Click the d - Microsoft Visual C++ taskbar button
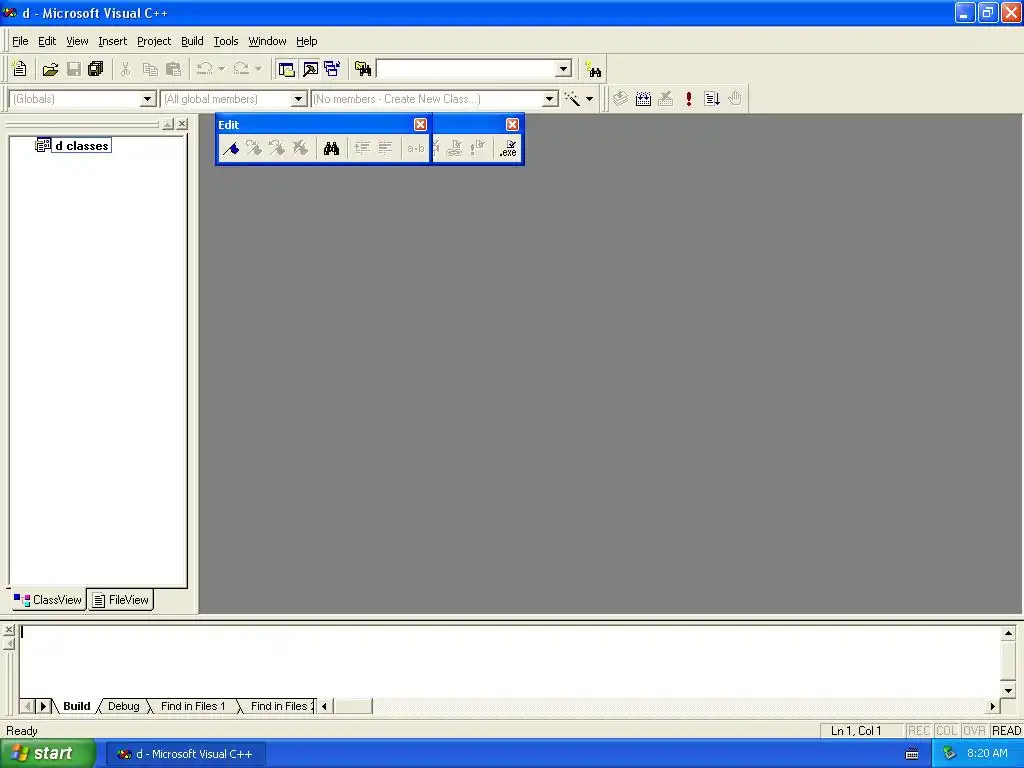The width and height of the screenshot is (1024, 768). (x=185, y=754)
